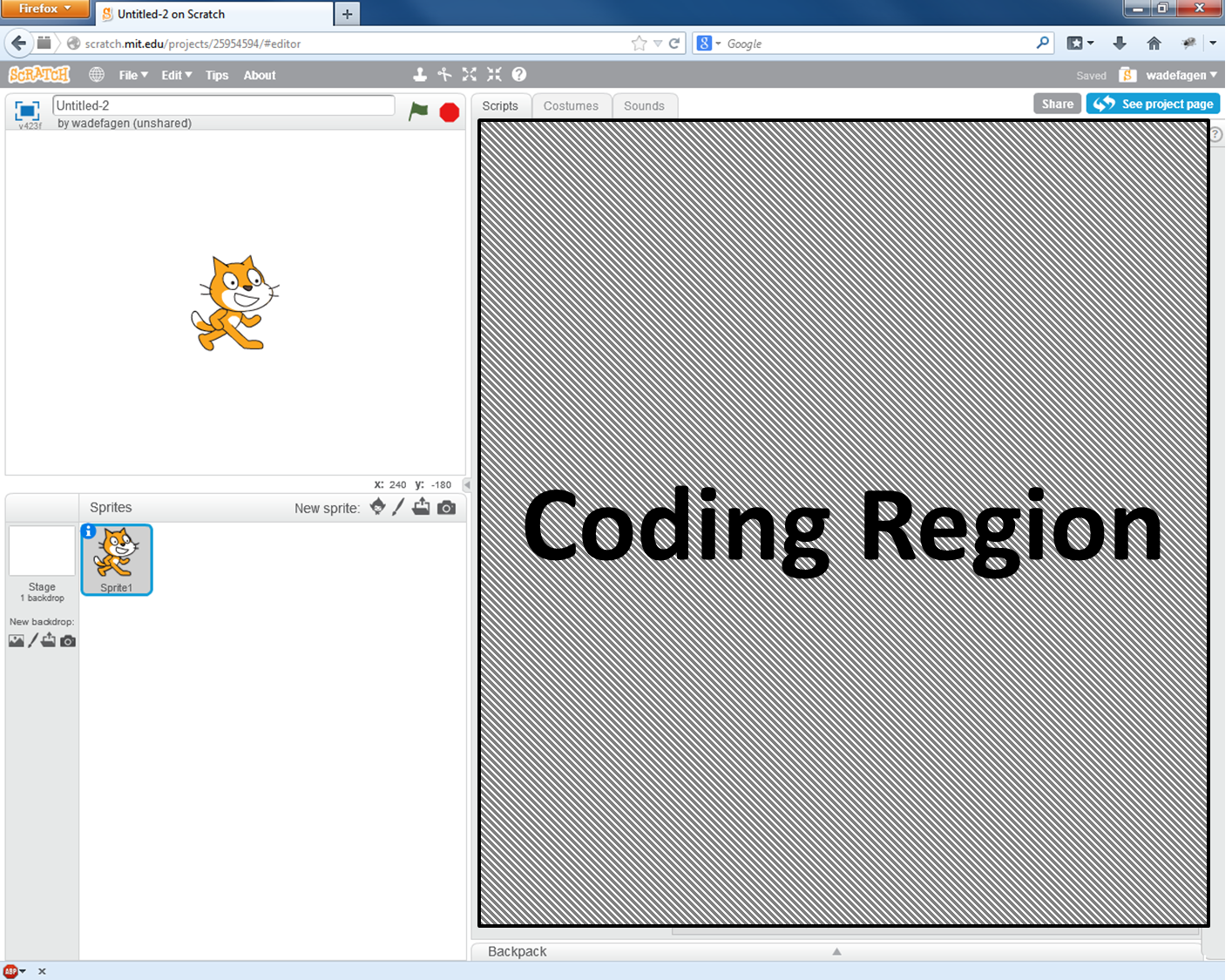Select the Shrink sprite tool
1232x980 pixels.
point(494,75)
